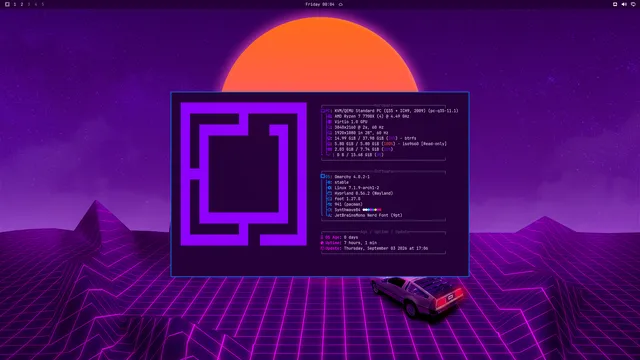This screenshot has height=360, width=640.
Task: Switch to workspace 1
Action: click(x=15, y=4)
